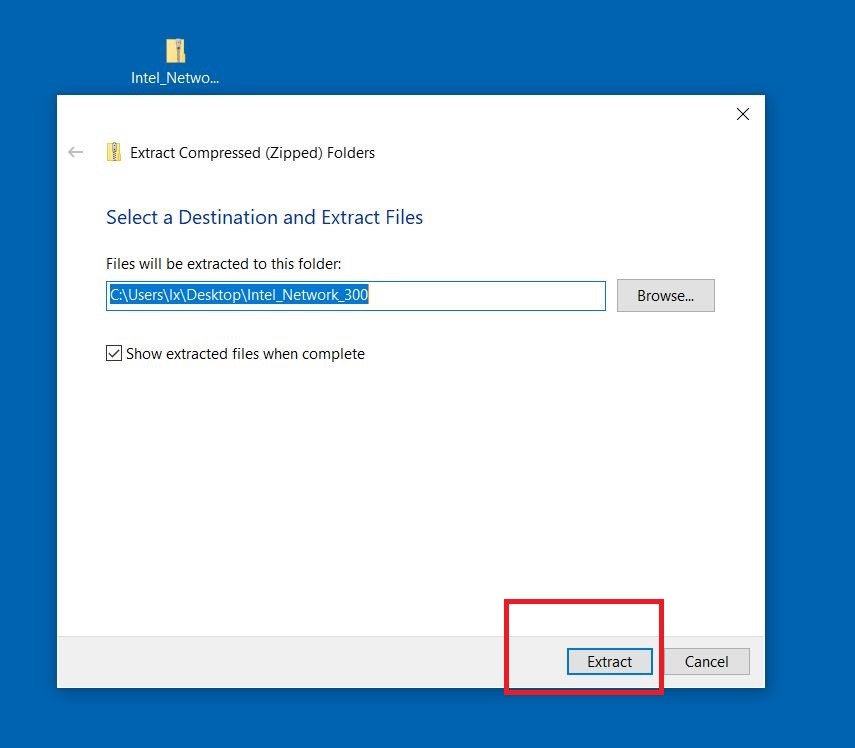Image resolution: width=855 pixels, height=748 pixels.
Task: Click the 'Show extracted files when complete' label
Action: [x=245, y=354]
